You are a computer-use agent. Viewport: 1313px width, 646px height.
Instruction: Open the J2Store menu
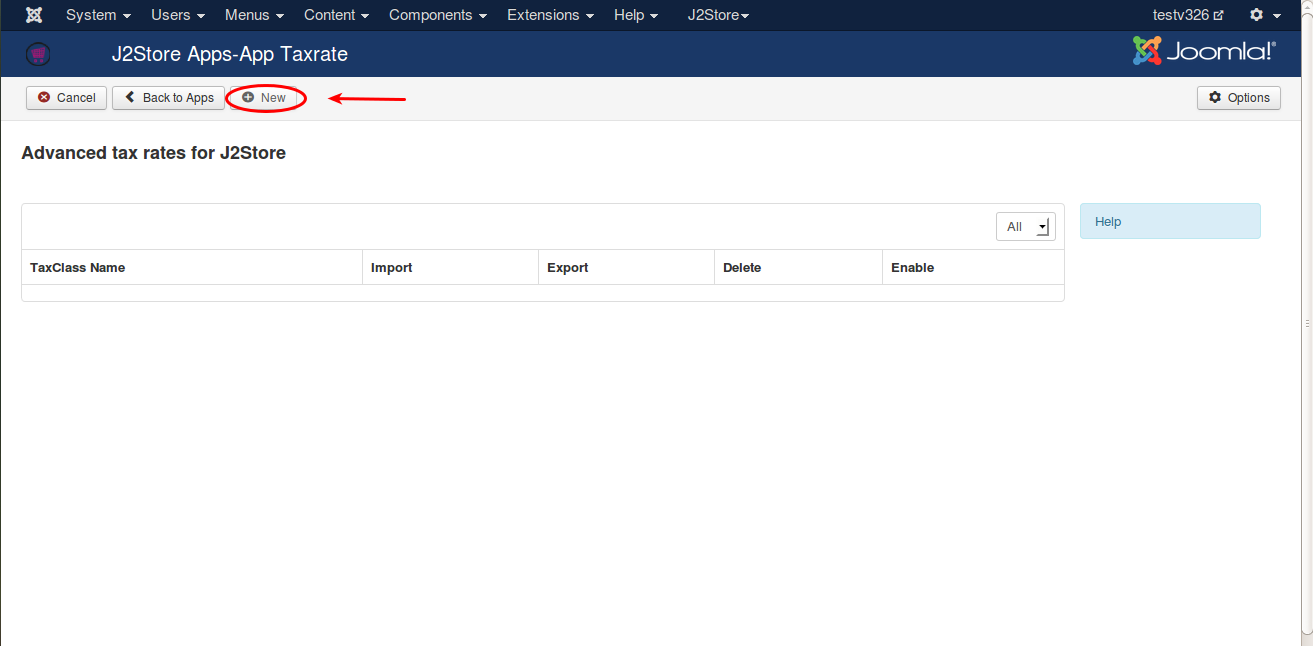718,15
